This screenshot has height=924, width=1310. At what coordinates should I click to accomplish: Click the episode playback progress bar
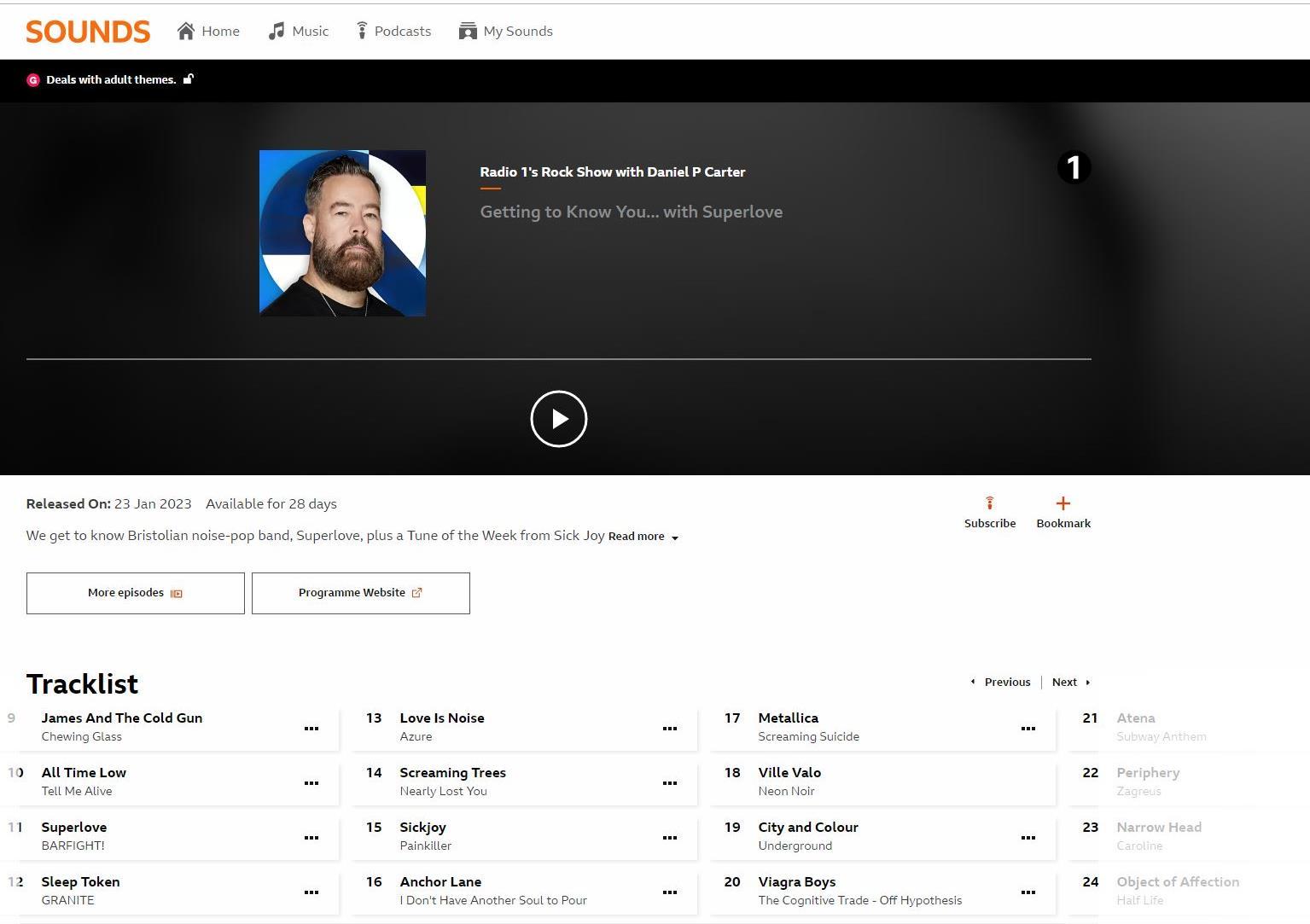coord(559,359)
